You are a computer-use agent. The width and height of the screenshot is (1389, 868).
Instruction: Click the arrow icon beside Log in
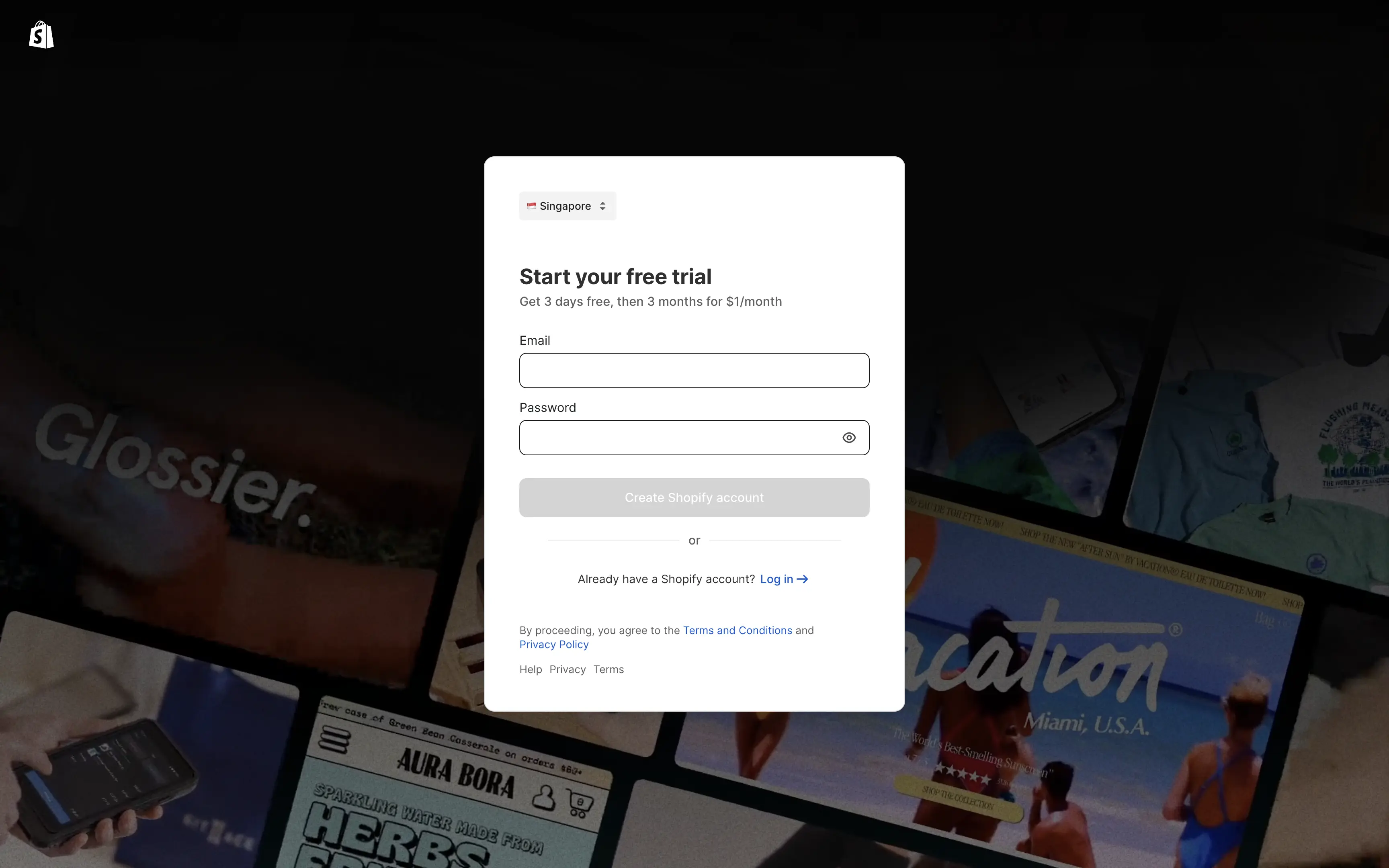[x=802, y=579]
